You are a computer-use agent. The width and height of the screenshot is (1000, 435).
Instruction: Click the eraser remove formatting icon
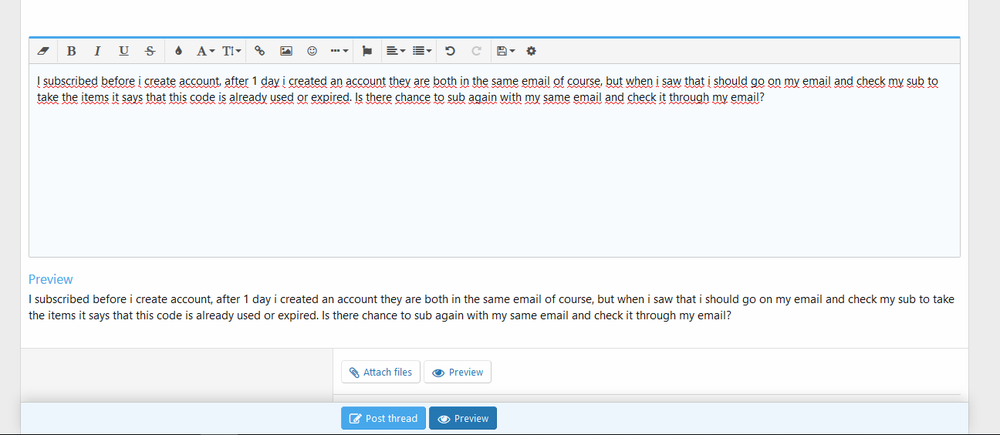42,50
